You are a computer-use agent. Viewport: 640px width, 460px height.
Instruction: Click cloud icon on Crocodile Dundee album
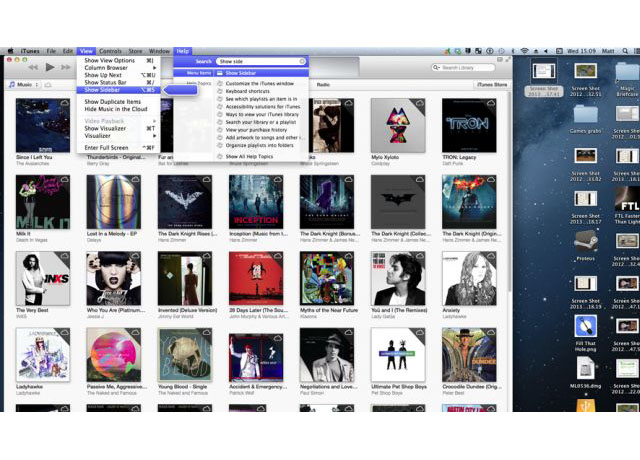(491, 333)
